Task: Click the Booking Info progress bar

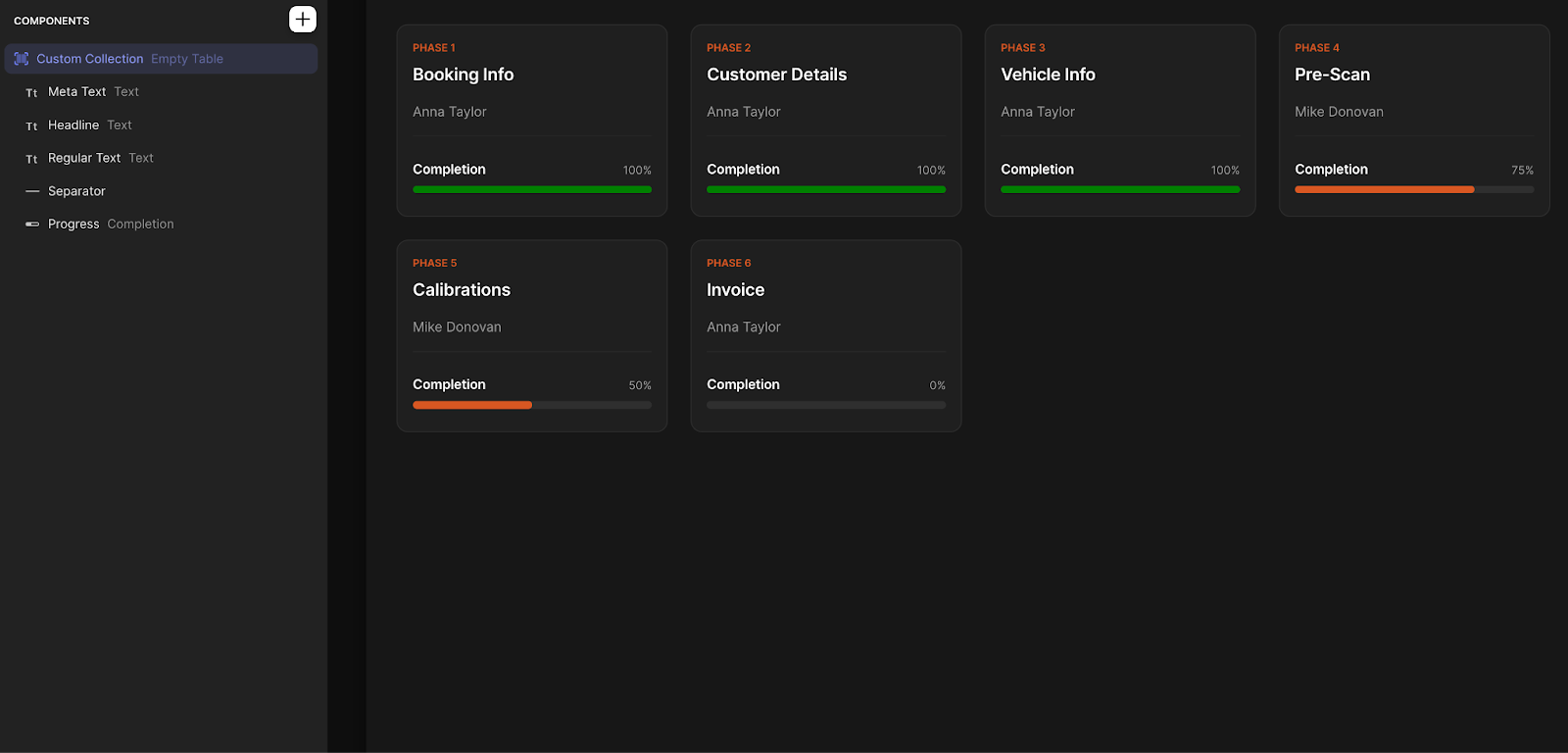Action: point(532,189)
